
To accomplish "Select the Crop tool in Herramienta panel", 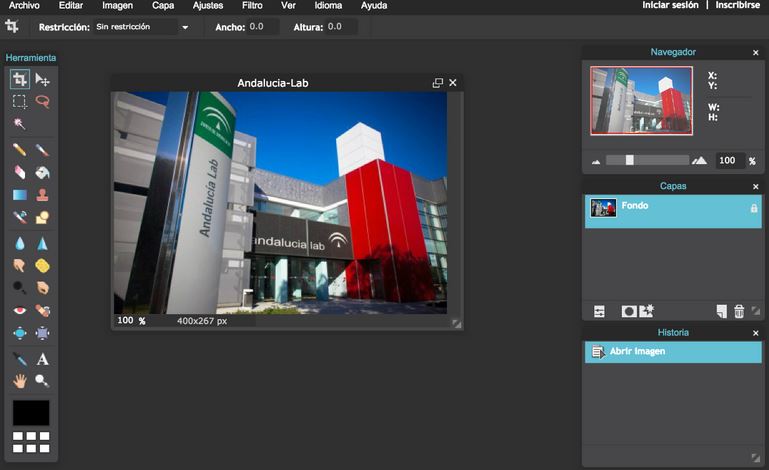I will 20,79.
